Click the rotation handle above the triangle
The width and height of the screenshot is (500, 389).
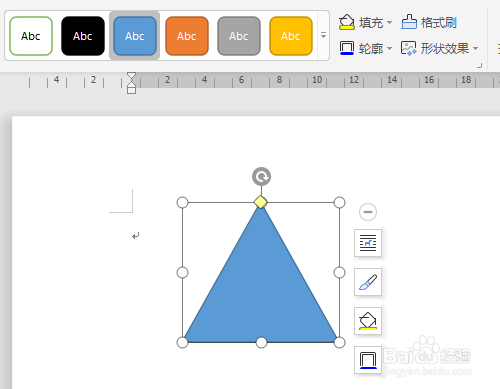(261, 176)
